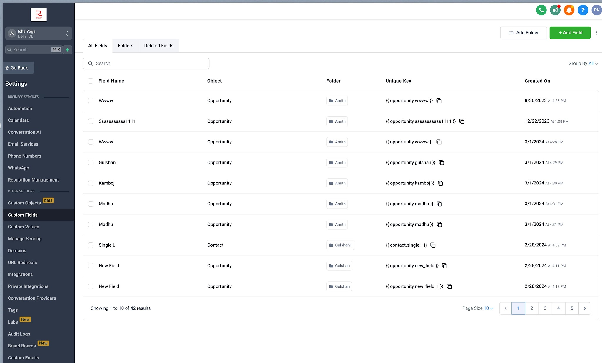
Task: Open WhatsApp settings in sidebar
Action: coord(18,168)
